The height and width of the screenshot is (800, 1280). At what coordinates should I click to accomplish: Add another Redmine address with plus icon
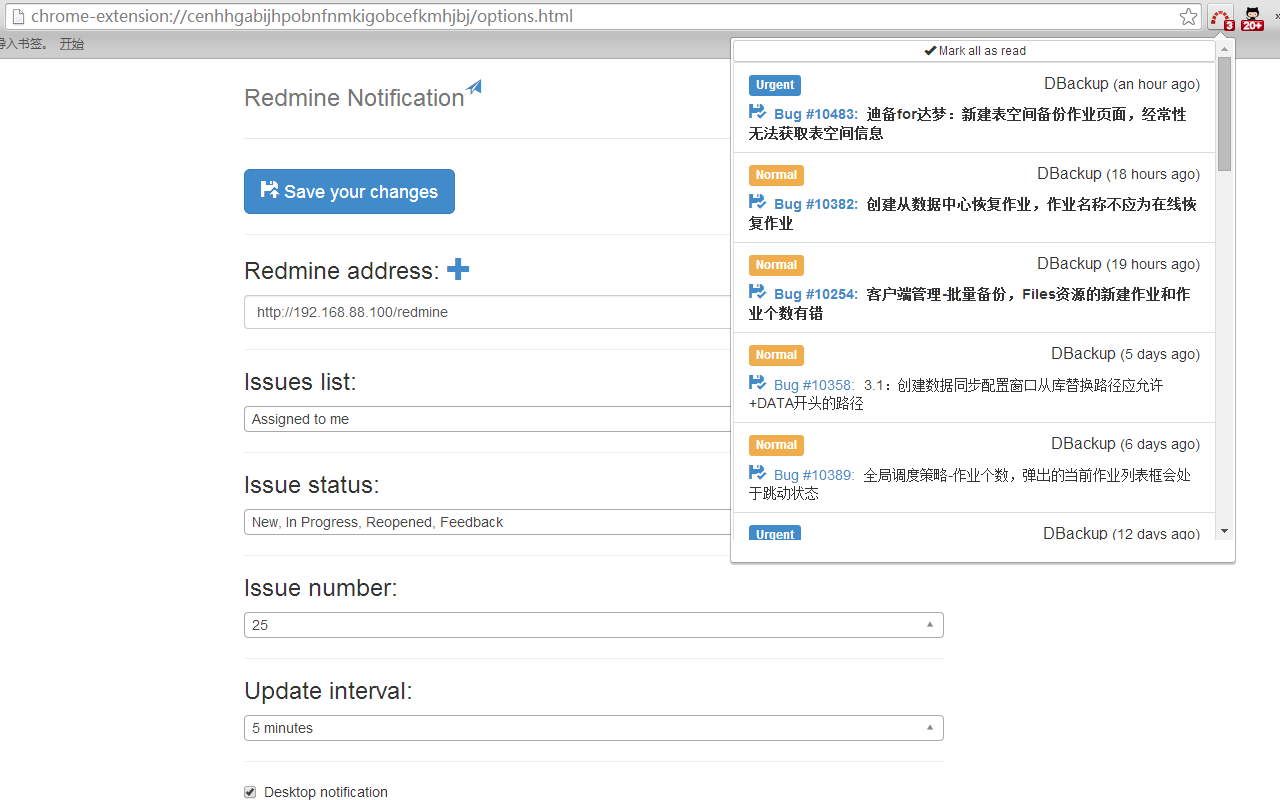click(458, 269)
